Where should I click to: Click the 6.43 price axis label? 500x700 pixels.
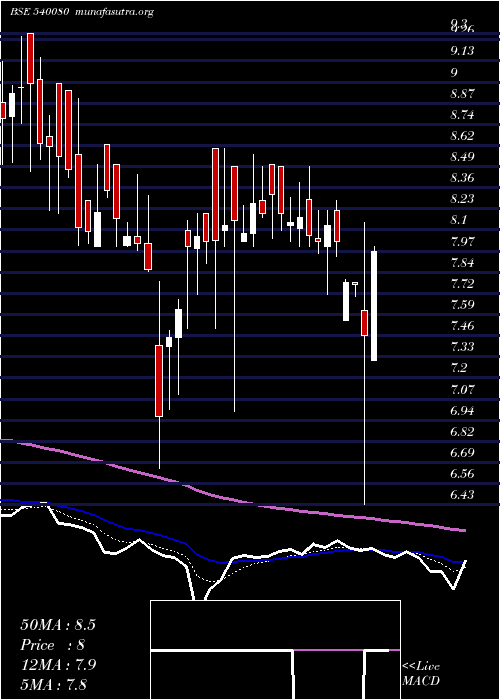tap(462, 495)
